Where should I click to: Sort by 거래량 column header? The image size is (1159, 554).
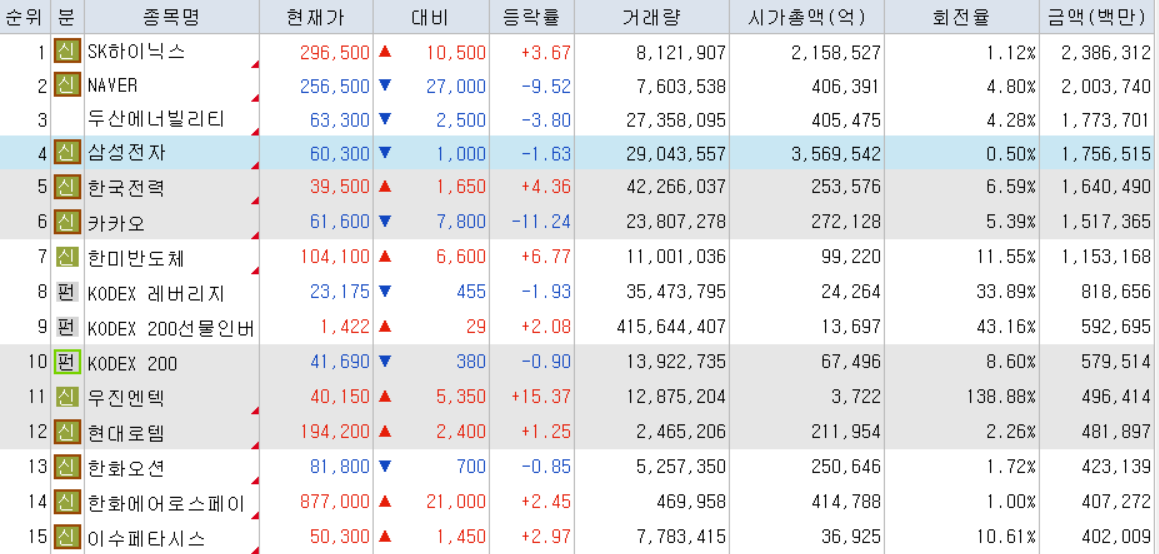click(x=651, y=16)
